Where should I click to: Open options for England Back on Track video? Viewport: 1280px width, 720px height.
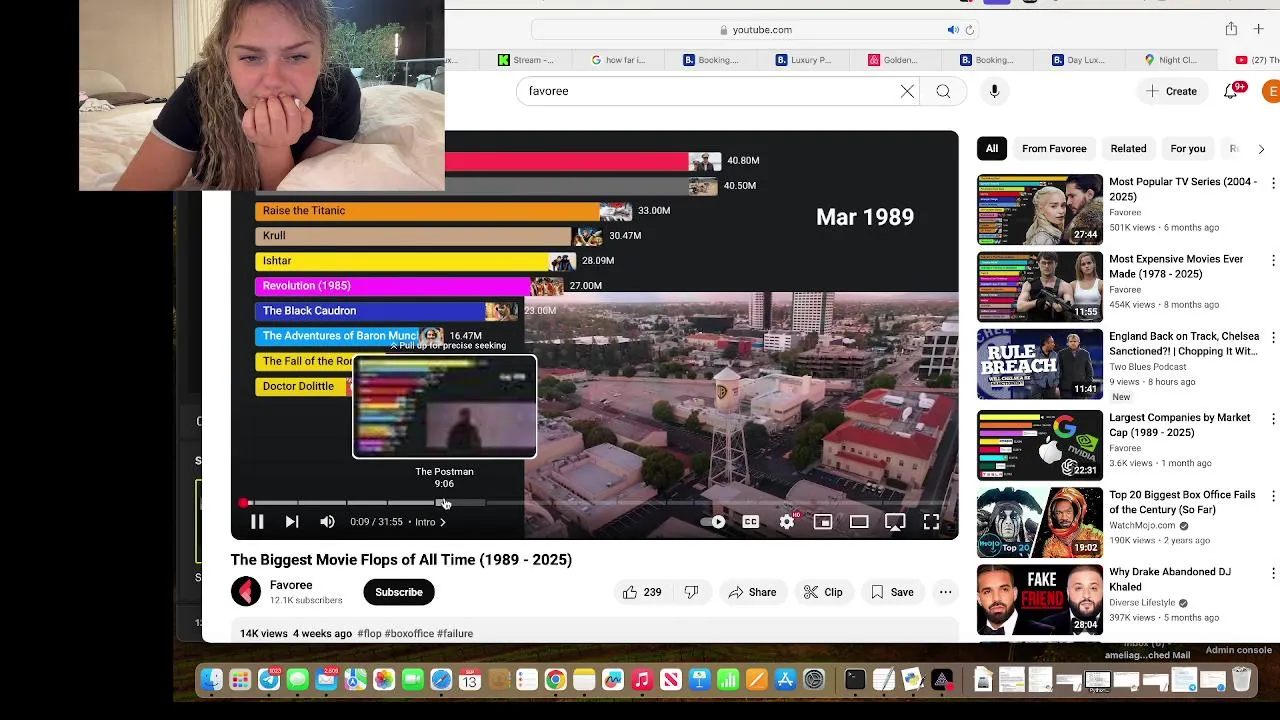coord(1273,337)
